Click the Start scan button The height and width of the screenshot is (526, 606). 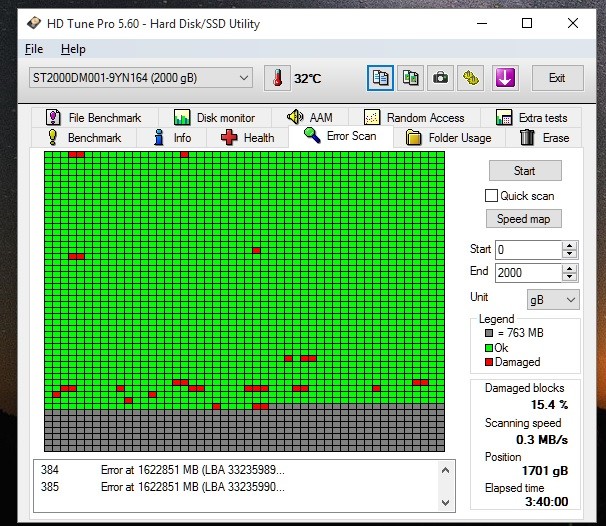coord(525,170)
